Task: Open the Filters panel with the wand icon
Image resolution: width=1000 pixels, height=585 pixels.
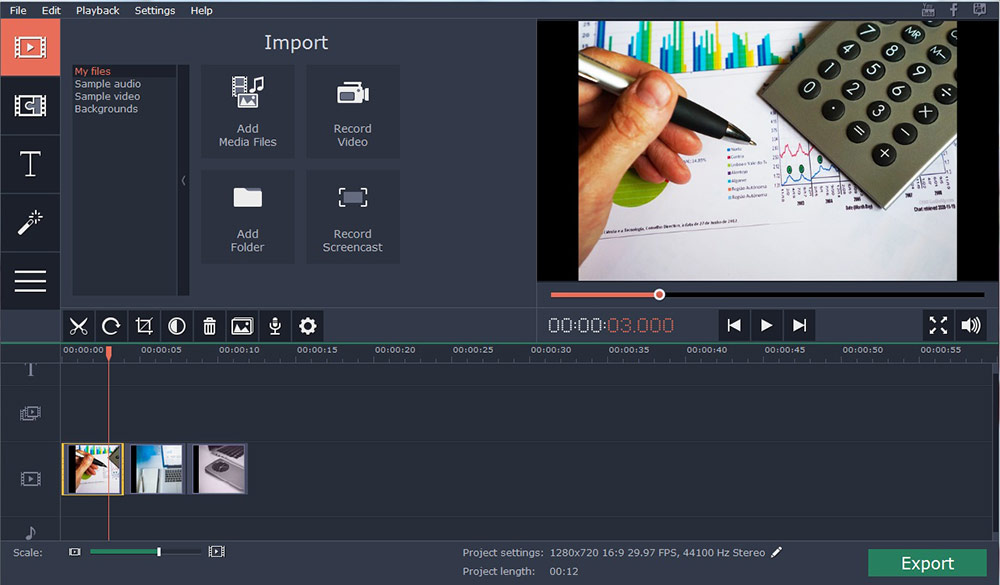Action: point(30,222)
